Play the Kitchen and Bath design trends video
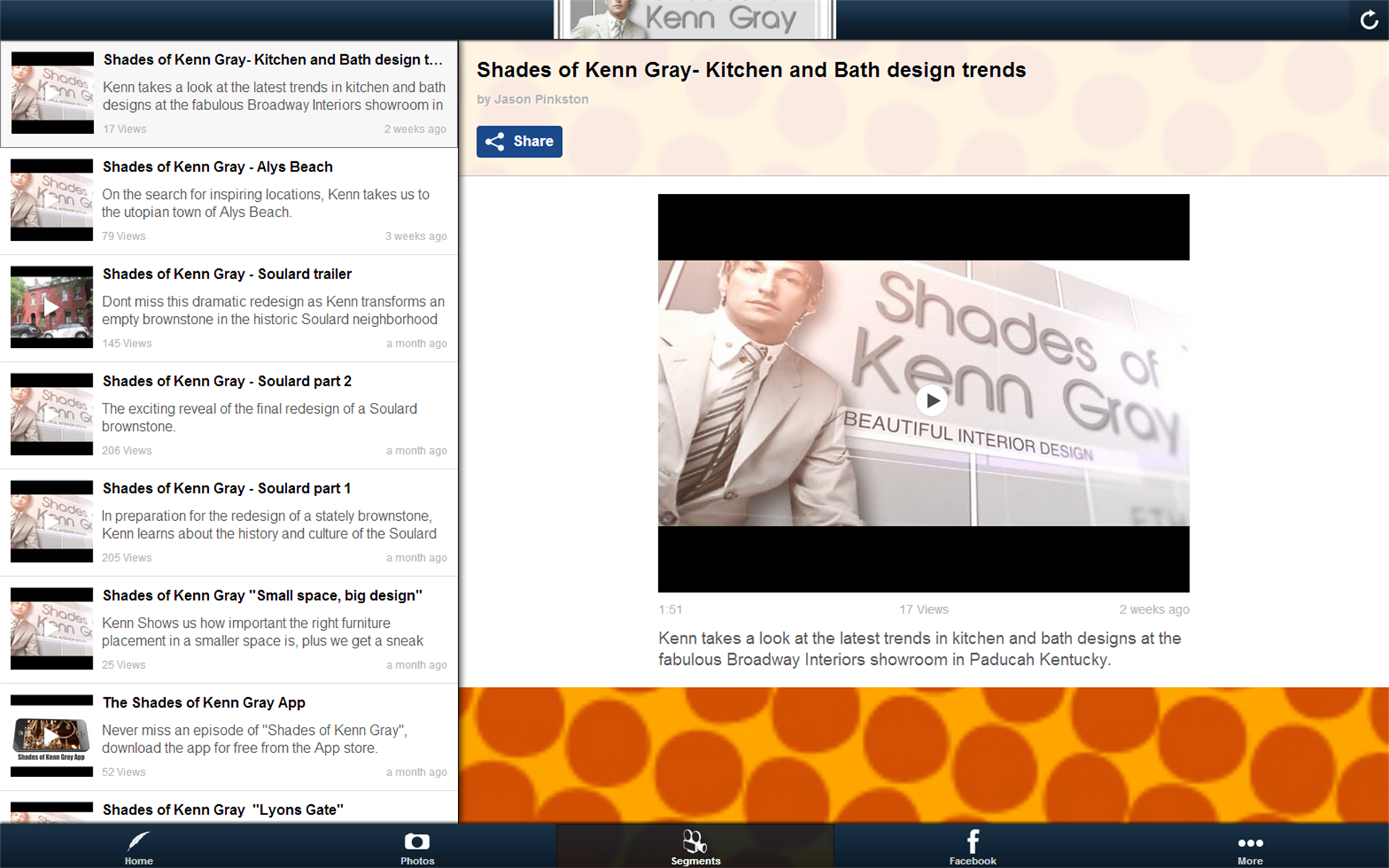This screenshot has width=1389, height=868. 931,399
